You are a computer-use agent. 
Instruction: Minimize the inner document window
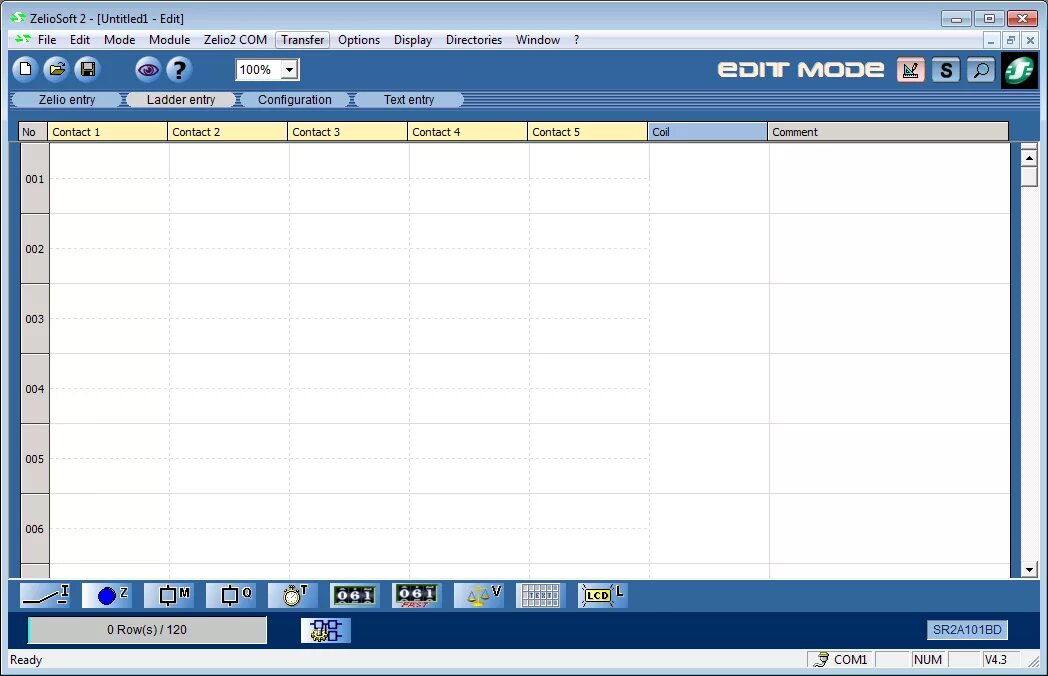pos(991,40)
